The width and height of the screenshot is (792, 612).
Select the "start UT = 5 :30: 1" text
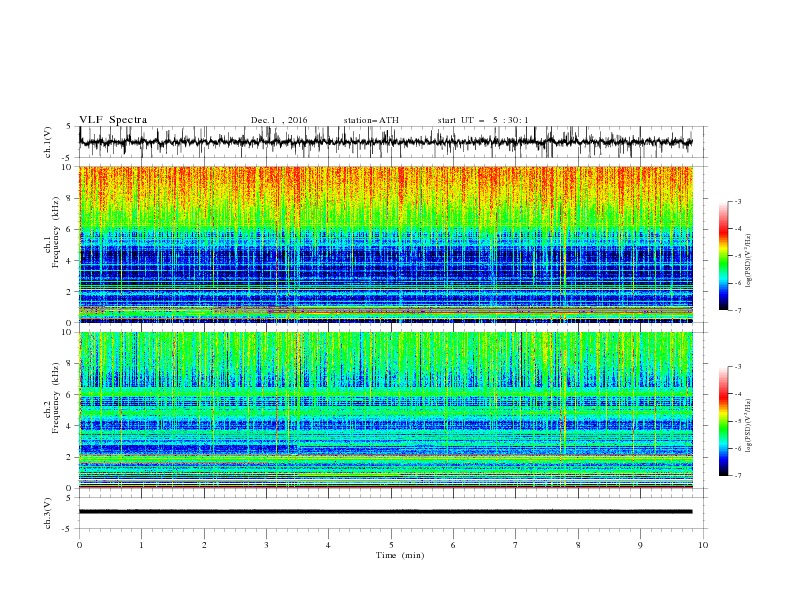tap(483, 120)
